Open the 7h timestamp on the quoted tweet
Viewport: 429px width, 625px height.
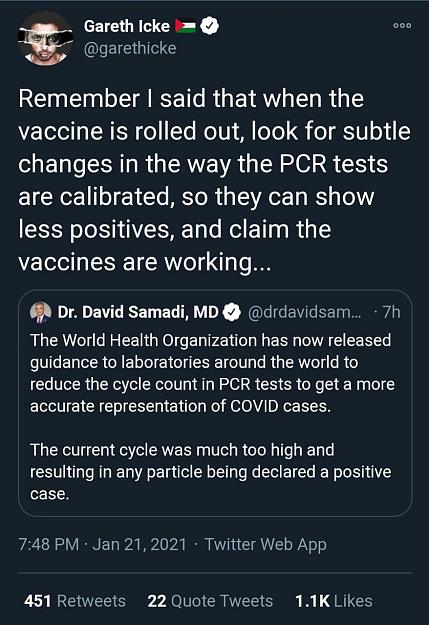[x=391, y=312]
